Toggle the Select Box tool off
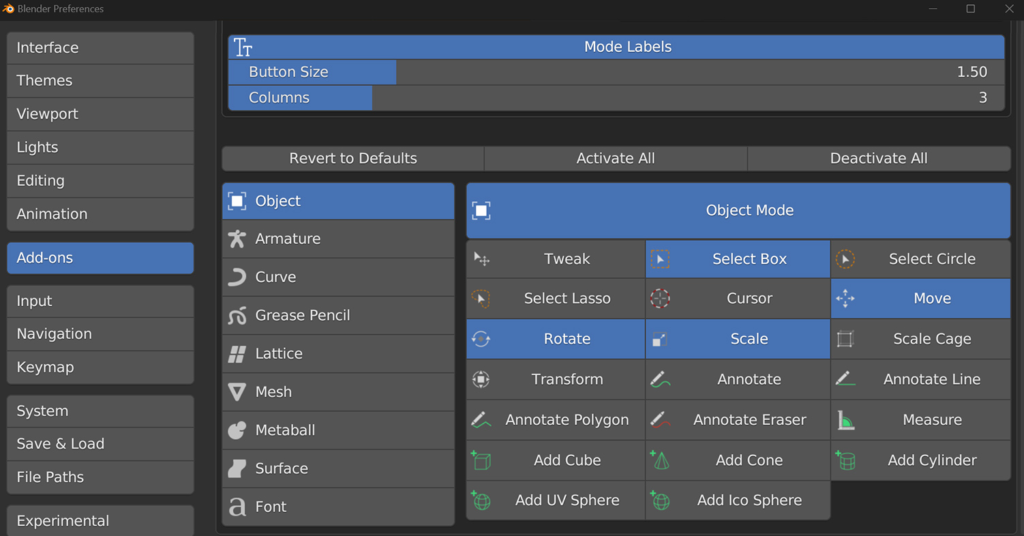 tap(738, 259)
